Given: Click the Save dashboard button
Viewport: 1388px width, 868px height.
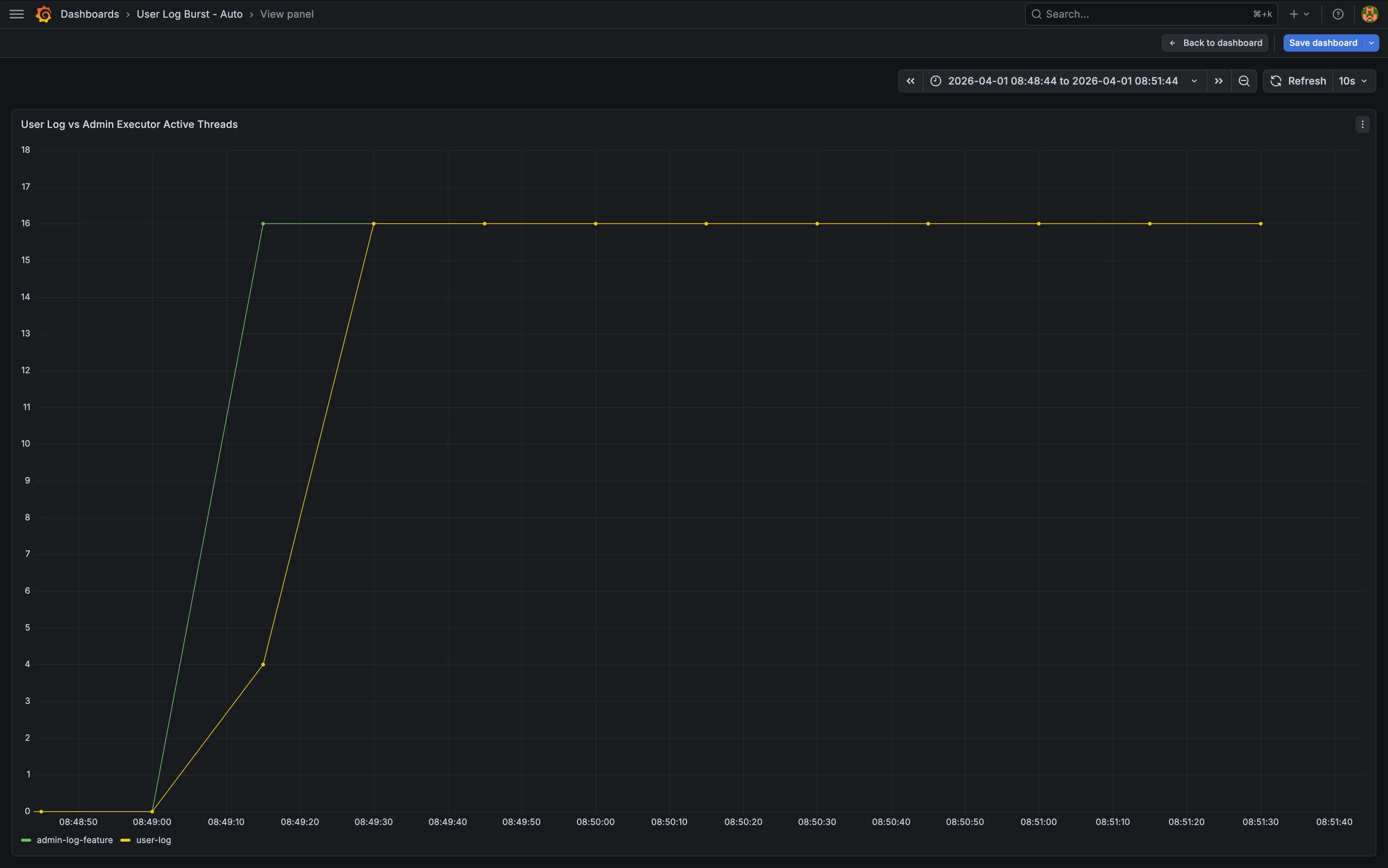Looking at the screenshot, I should [x=1323, y=43].
